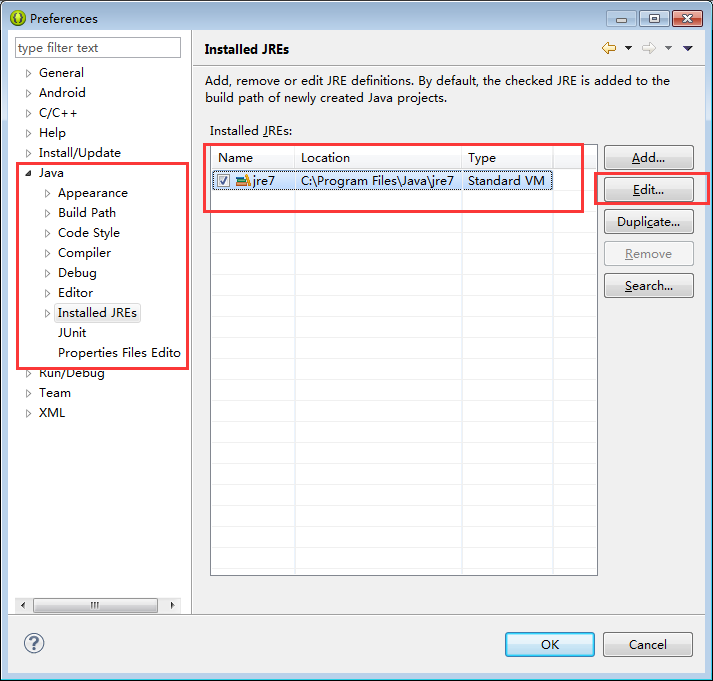The height and width of the screenshot is (681, 713).
Task: Expand the General tree node
Action: [28, 73]
